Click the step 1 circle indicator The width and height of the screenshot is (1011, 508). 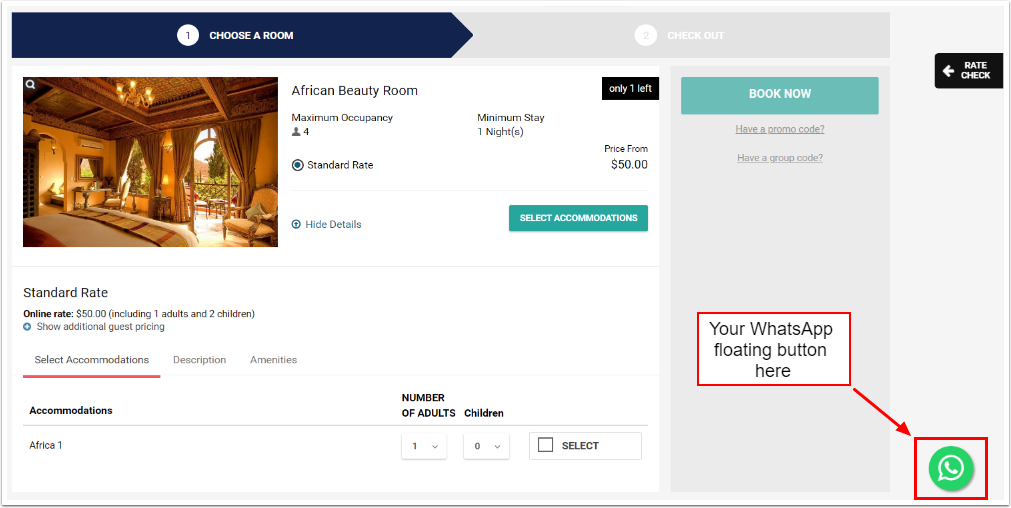[x=188, y=36]
